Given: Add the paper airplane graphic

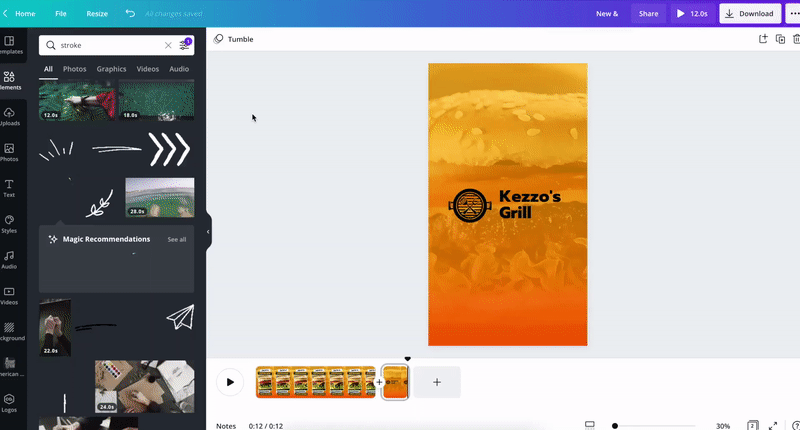Looking at the screenshot, I should click(x=181, y=317).
